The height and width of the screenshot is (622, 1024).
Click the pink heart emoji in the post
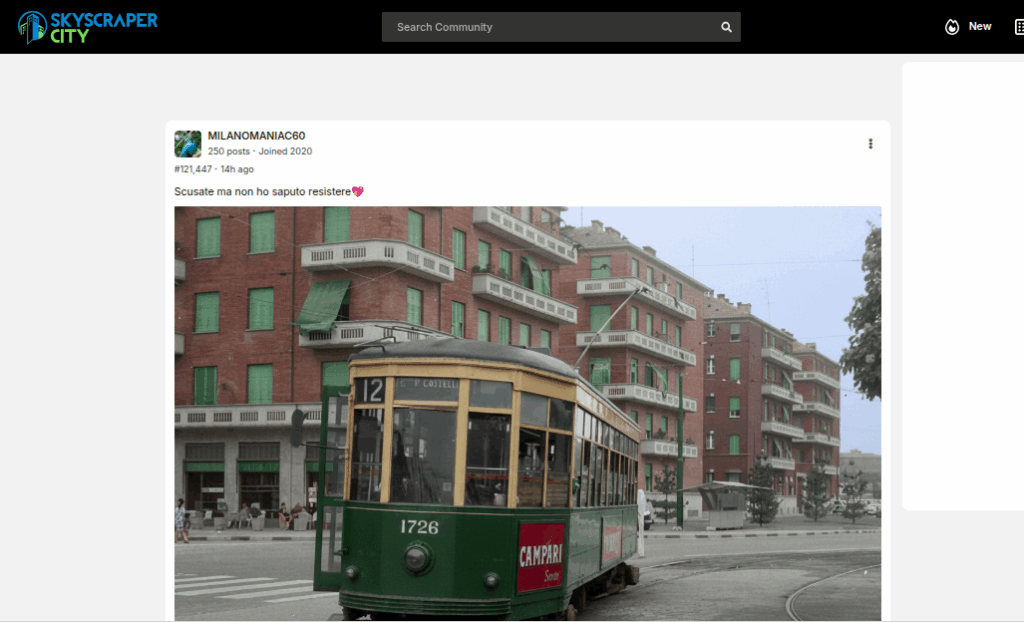coord(358,192)
